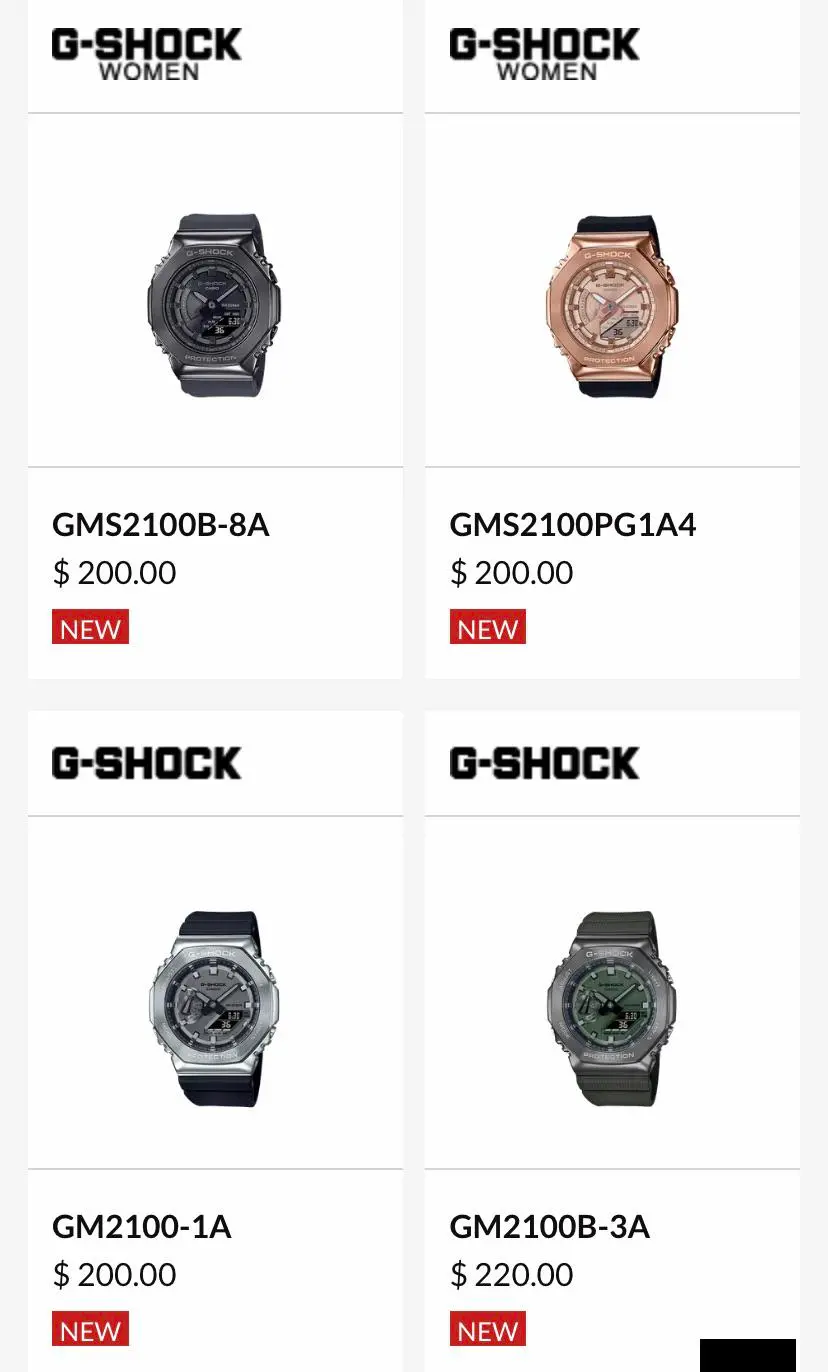
Task: Click the $ 200.00 price of GMS2100PG1A4
Action: [x=511, y=573]
